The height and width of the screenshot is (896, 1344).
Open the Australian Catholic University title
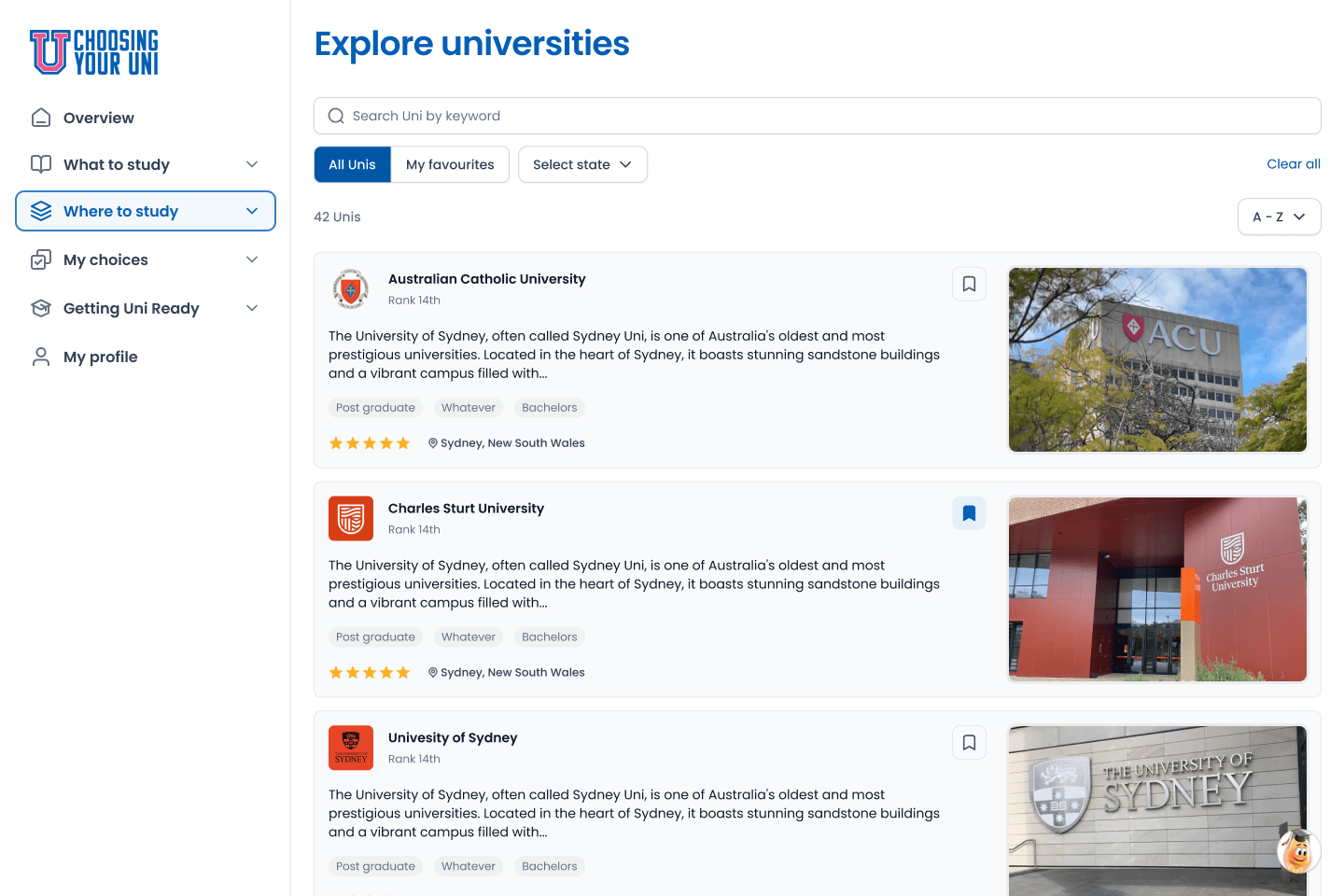[486, 279]
